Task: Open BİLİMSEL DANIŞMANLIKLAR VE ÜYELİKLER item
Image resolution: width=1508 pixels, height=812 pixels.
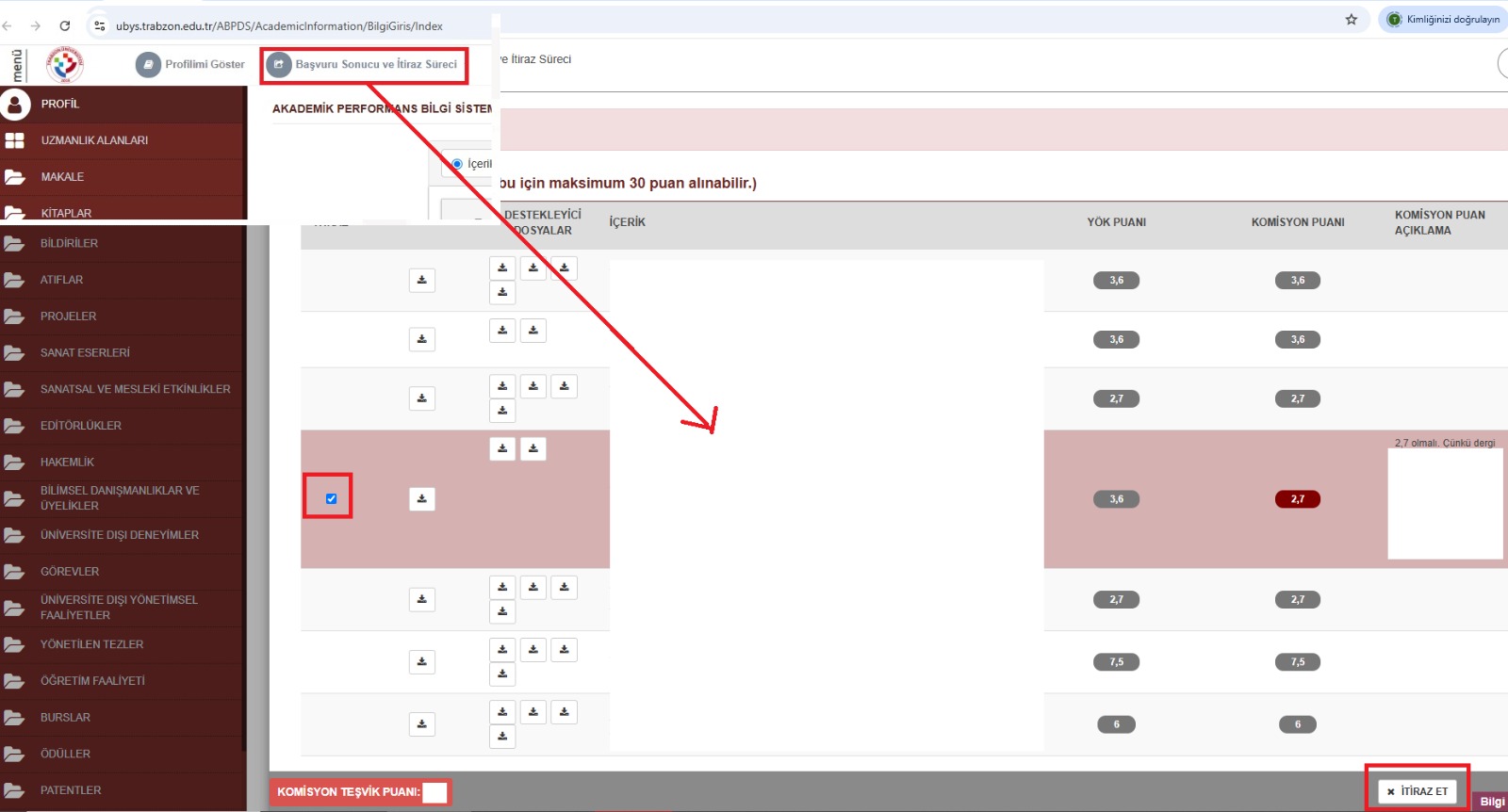Action: click(x=123, y=498)
